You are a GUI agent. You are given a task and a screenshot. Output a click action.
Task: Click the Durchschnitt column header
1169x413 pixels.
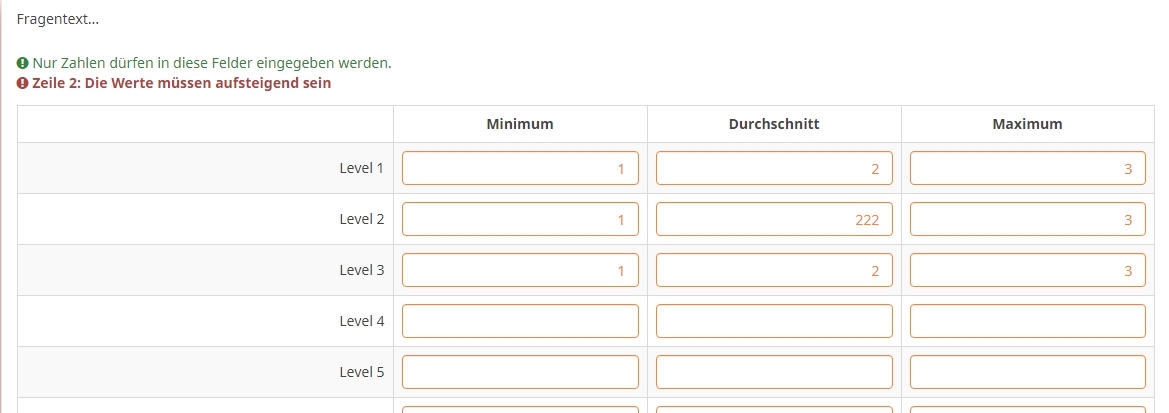coord(774,124)
